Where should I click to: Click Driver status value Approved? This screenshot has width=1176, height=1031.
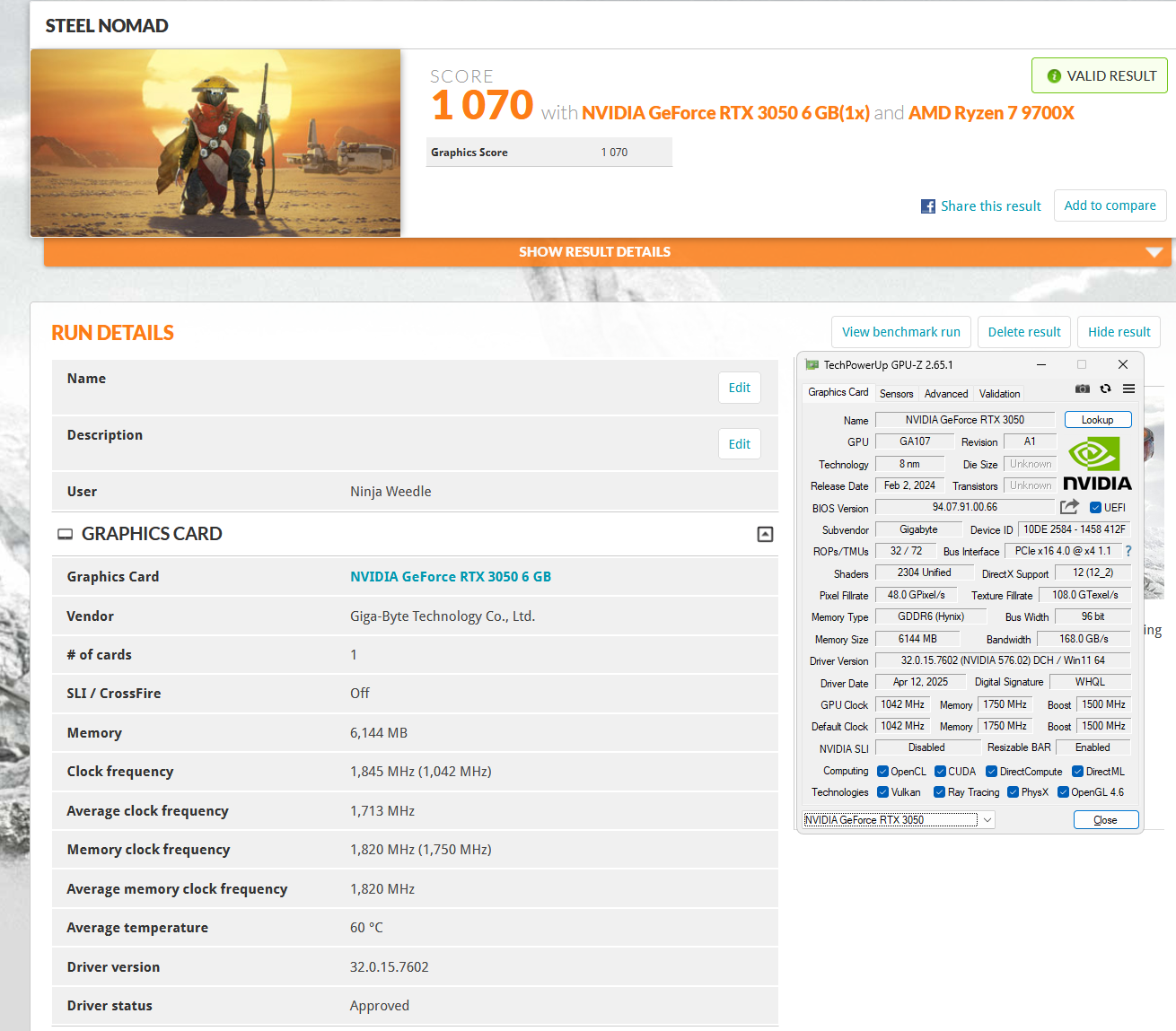[x=380, y=1006]
